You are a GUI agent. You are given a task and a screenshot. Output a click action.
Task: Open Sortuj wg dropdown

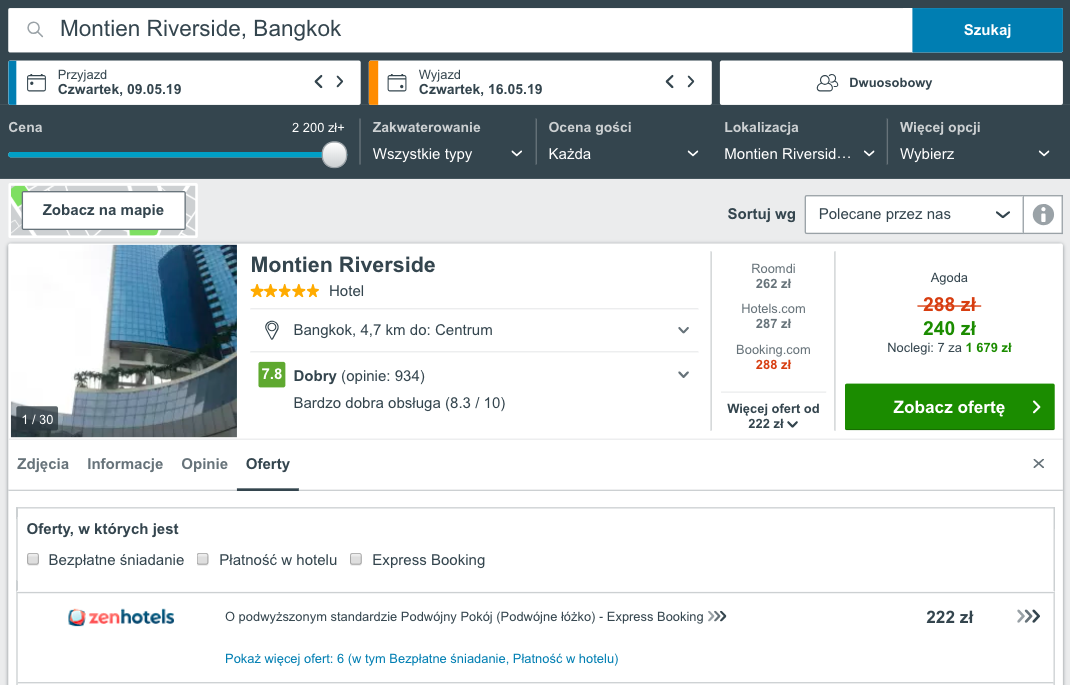click(914, 214)
